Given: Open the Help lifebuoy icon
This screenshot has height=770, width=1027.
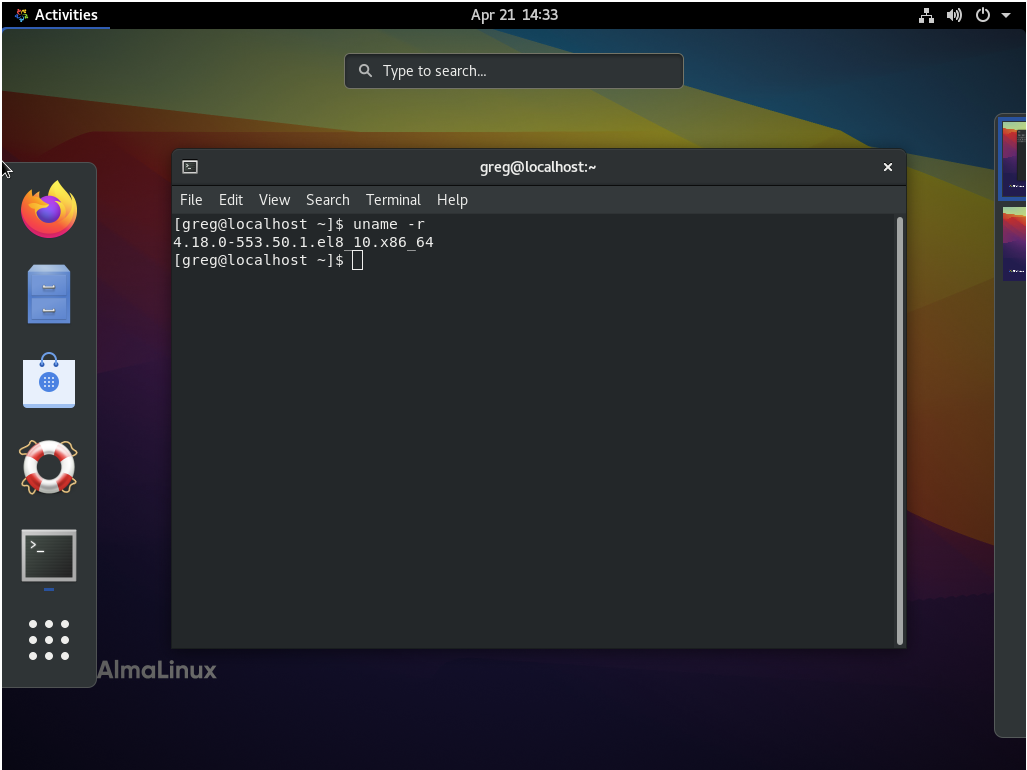Looking at the screenshot, I should tap(49, 467).
